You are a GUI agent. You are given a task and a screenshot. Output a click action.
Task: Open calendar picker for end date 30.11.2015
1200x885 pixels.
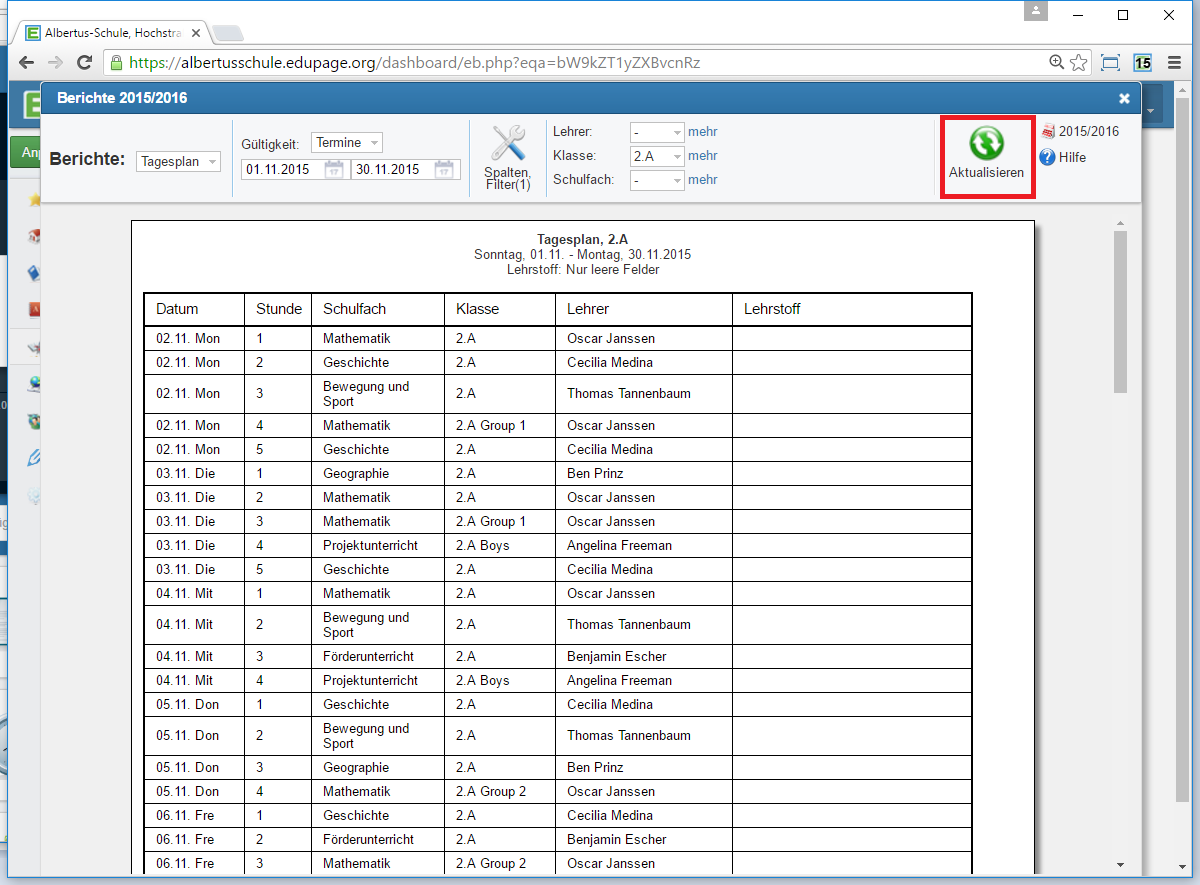click(x=444, y=169)
